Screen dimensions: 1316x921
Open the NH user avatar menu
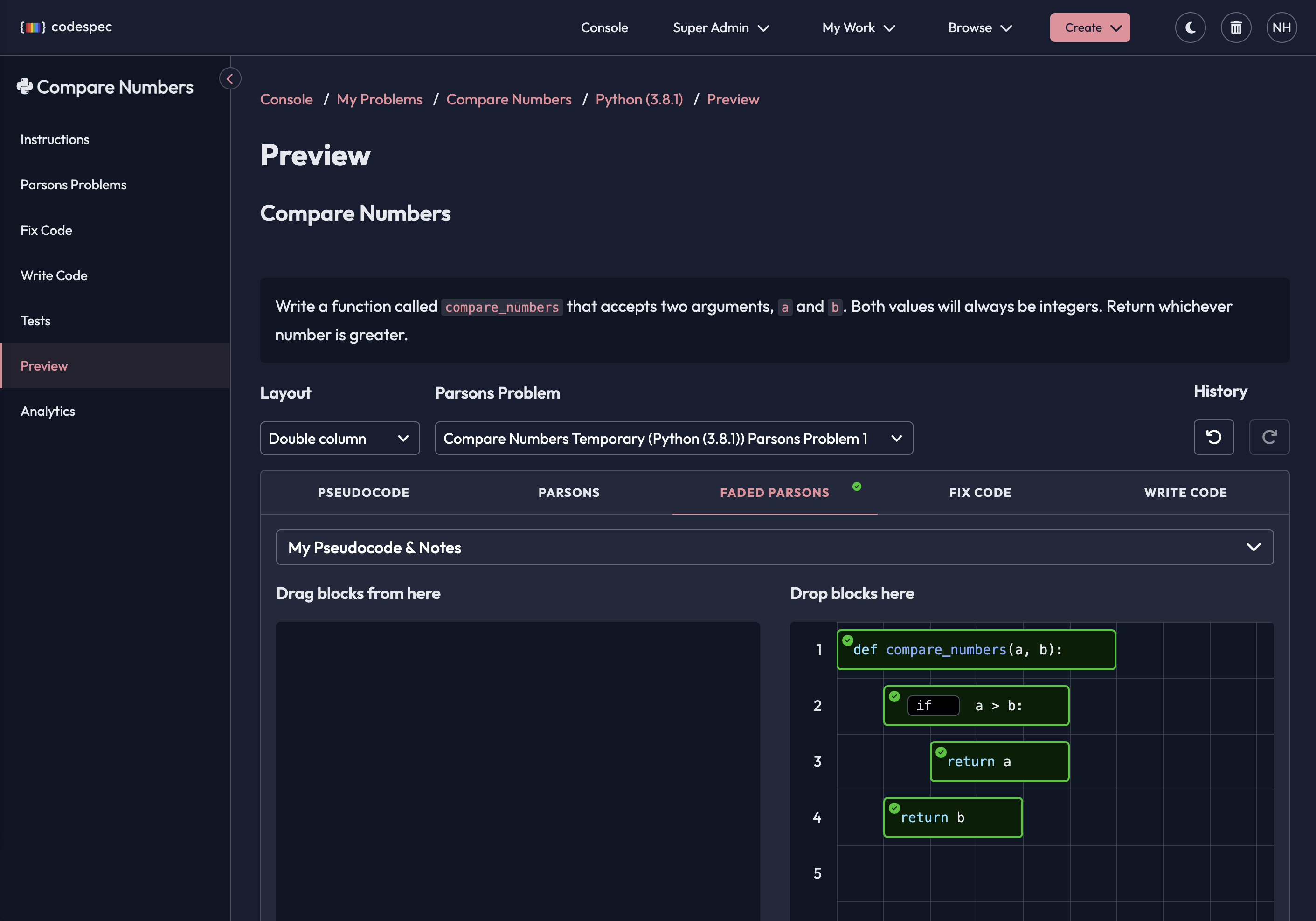tap(1281, 27)
